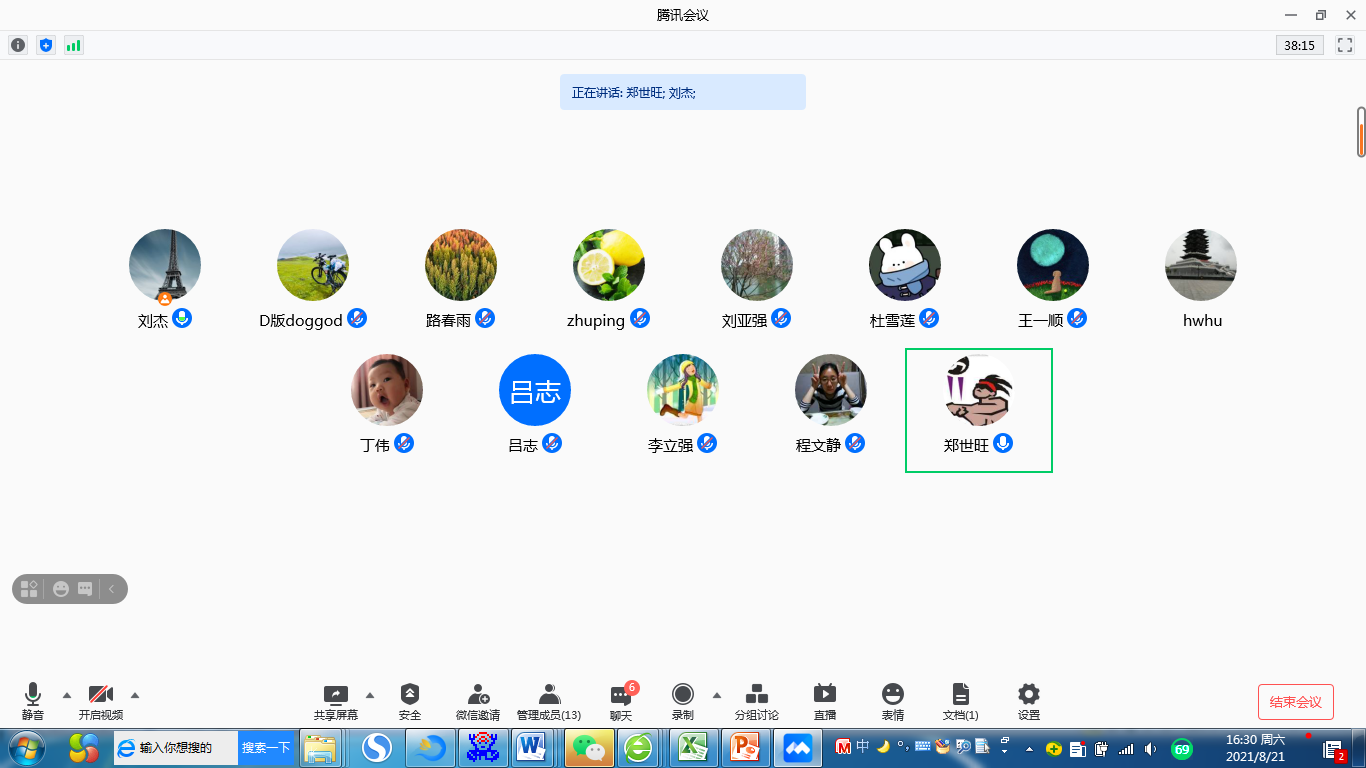Expand the arrow next to 静音
The width and height of the screenshot is (1366, 768).
(67, 694)
